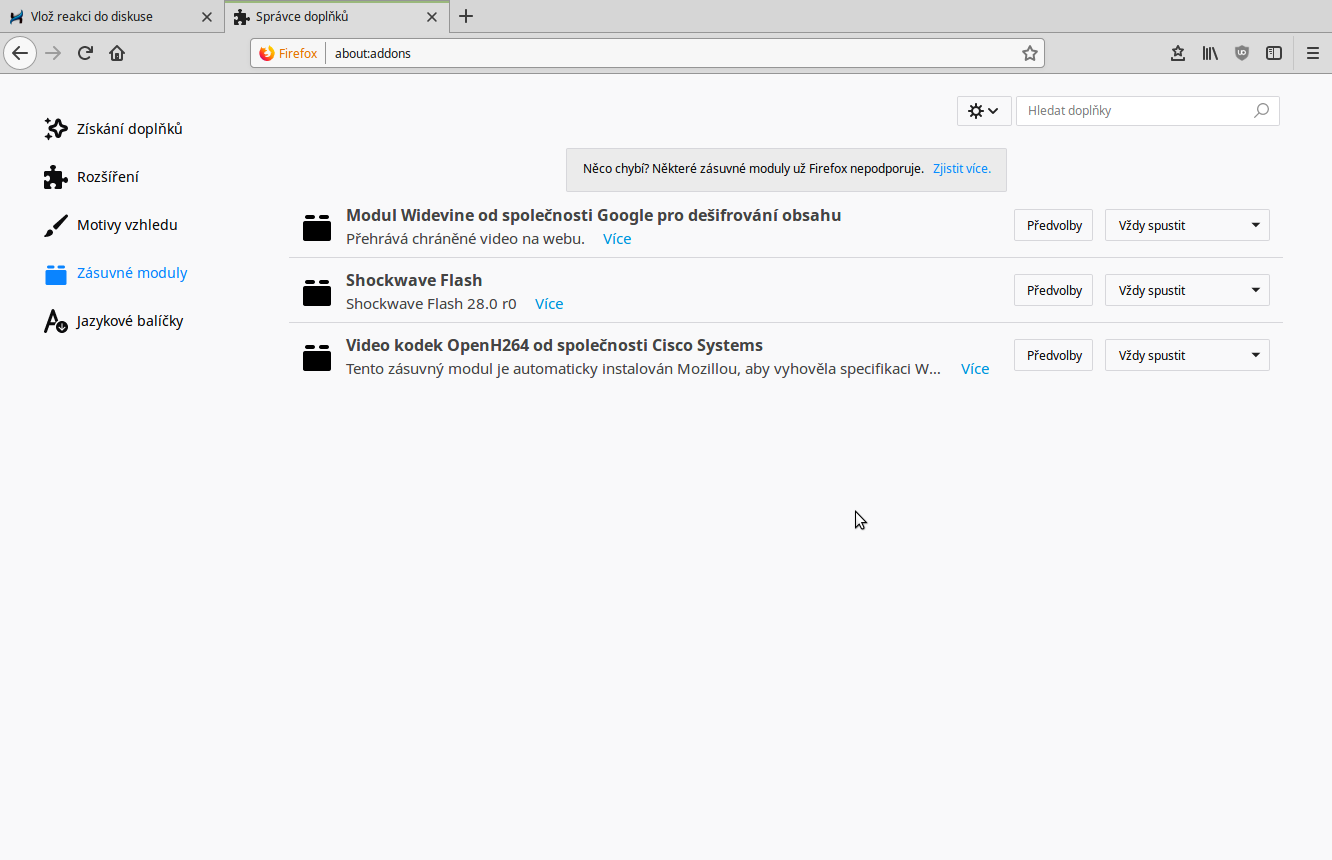The width and height of the screenshot is (1332, 860).
Task: Open Motivy vzhledu section
Action: point(127,225)
